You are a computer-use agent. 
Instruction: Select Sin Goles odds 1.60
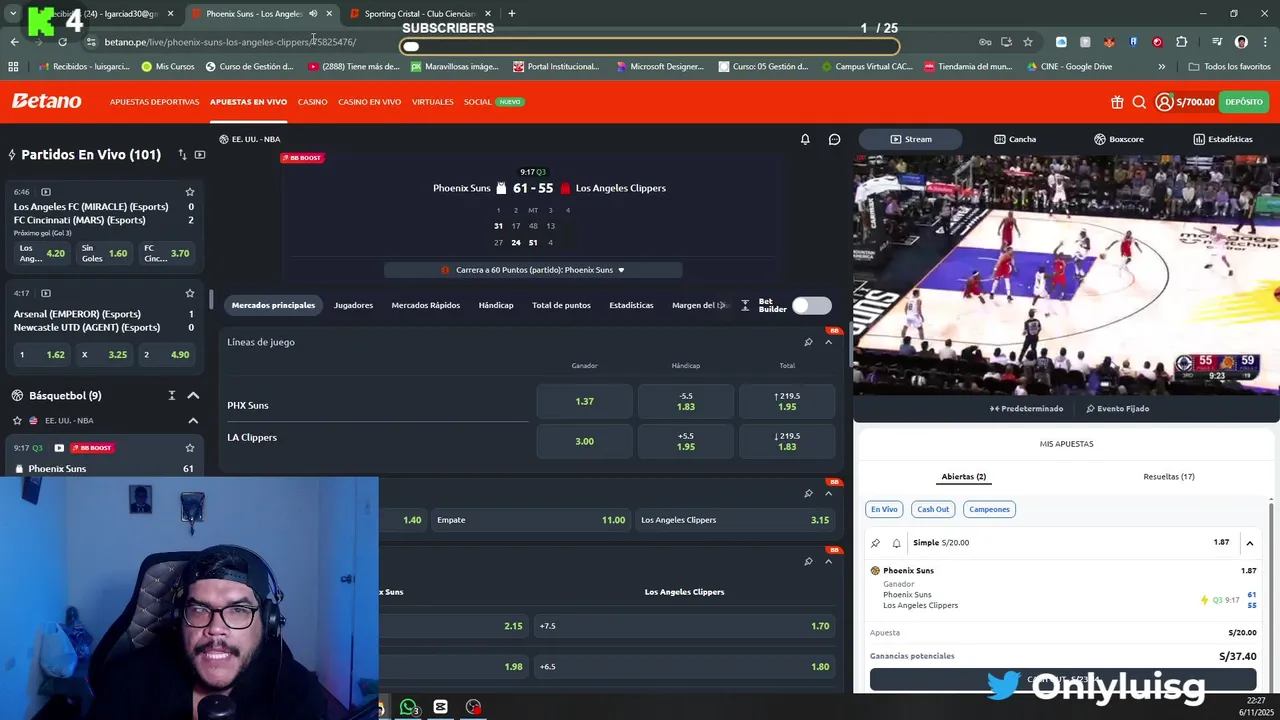click(106, 254)
